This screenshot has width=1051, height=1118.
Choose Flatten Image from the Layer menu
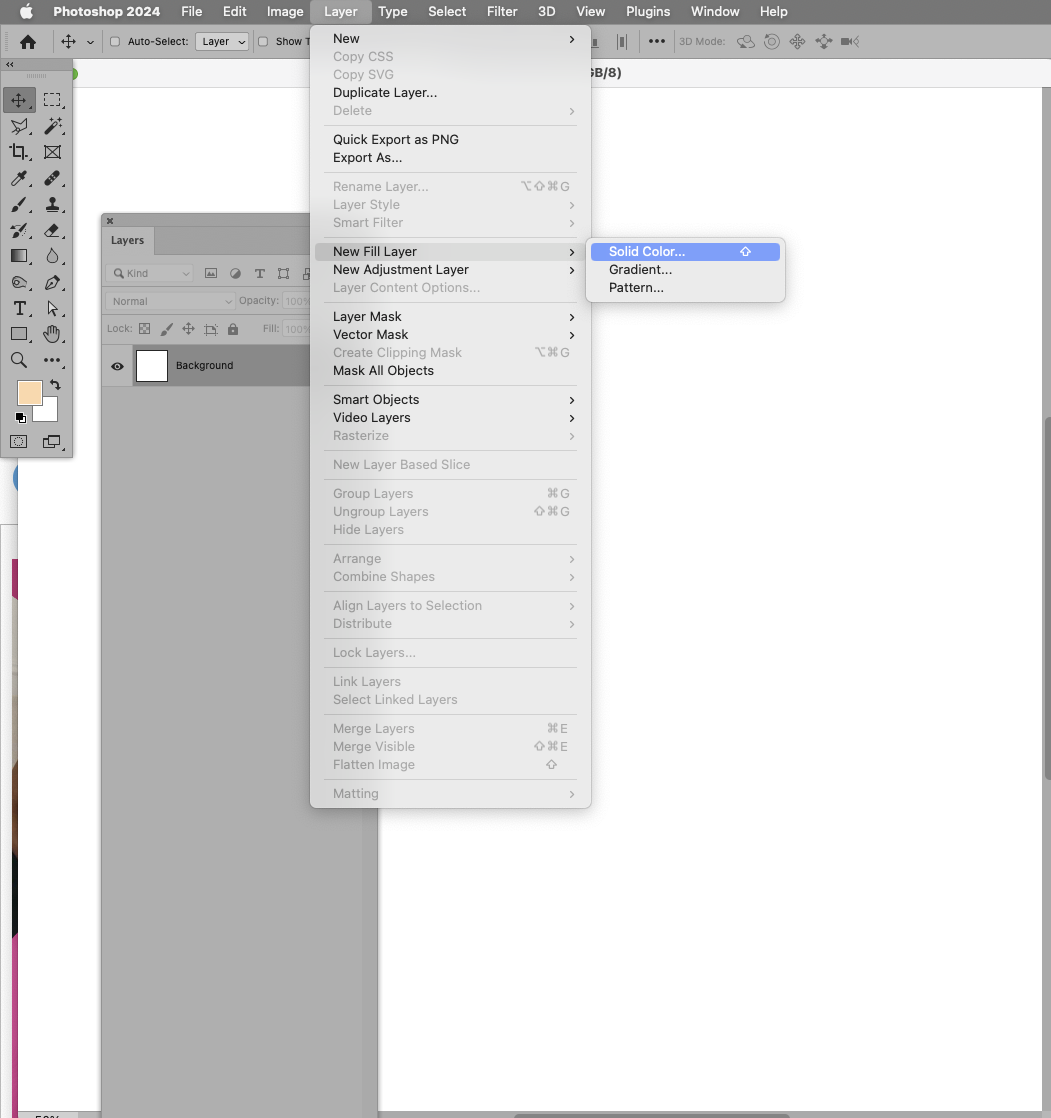[x=374, y=764]
